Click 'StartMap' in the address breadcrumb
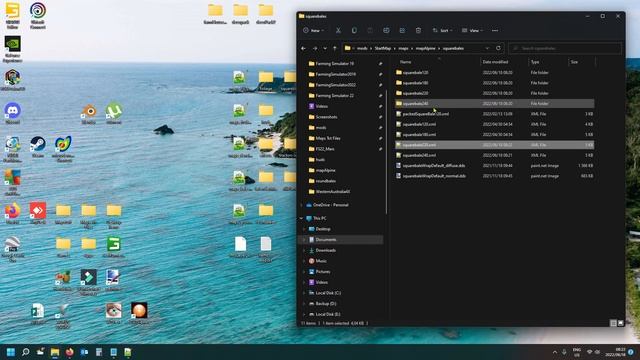The image size is (640, 360). 383,48
